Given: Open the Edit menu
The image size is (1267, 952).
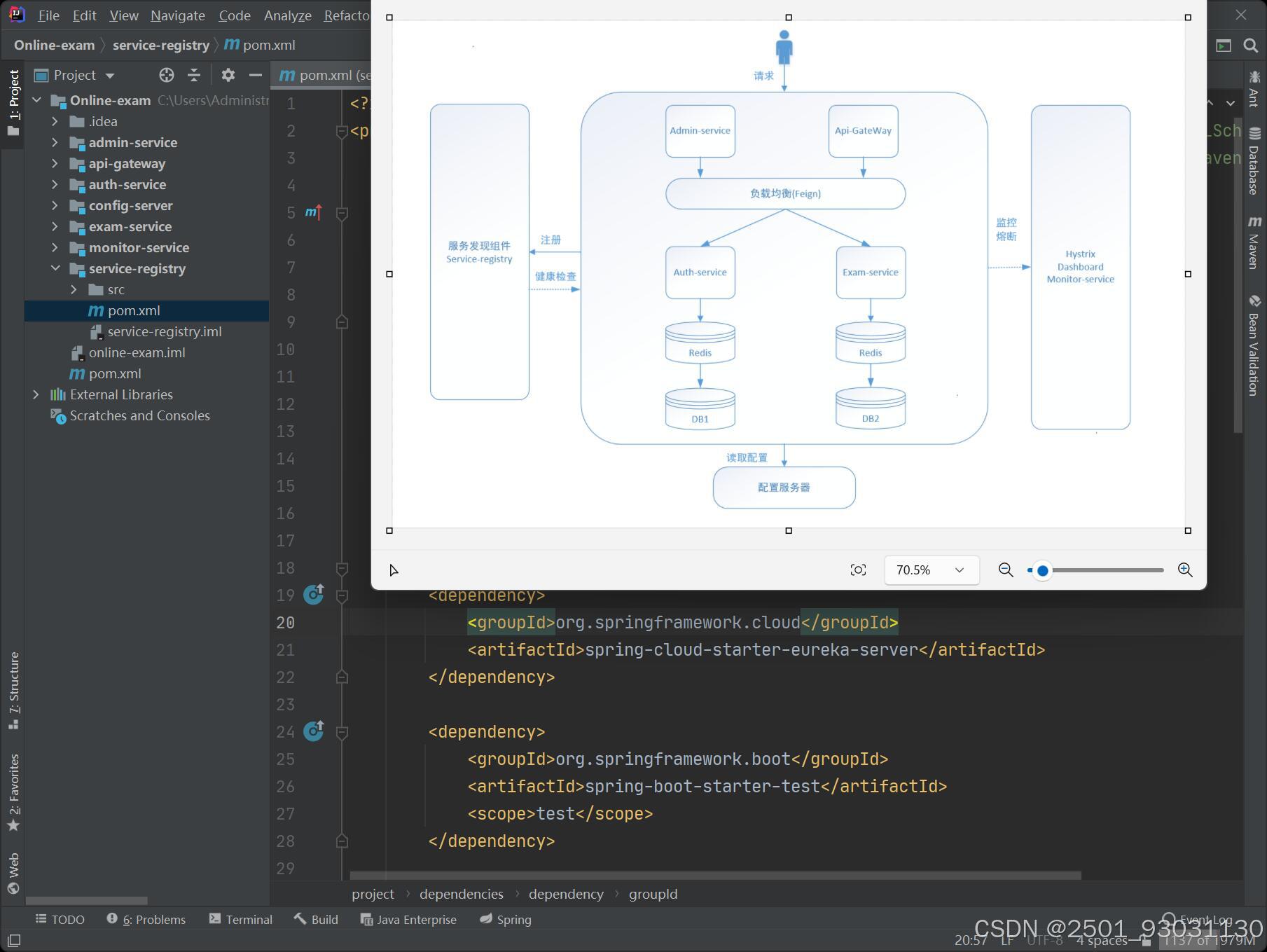Looking at the screenshot, I should 85,15.
